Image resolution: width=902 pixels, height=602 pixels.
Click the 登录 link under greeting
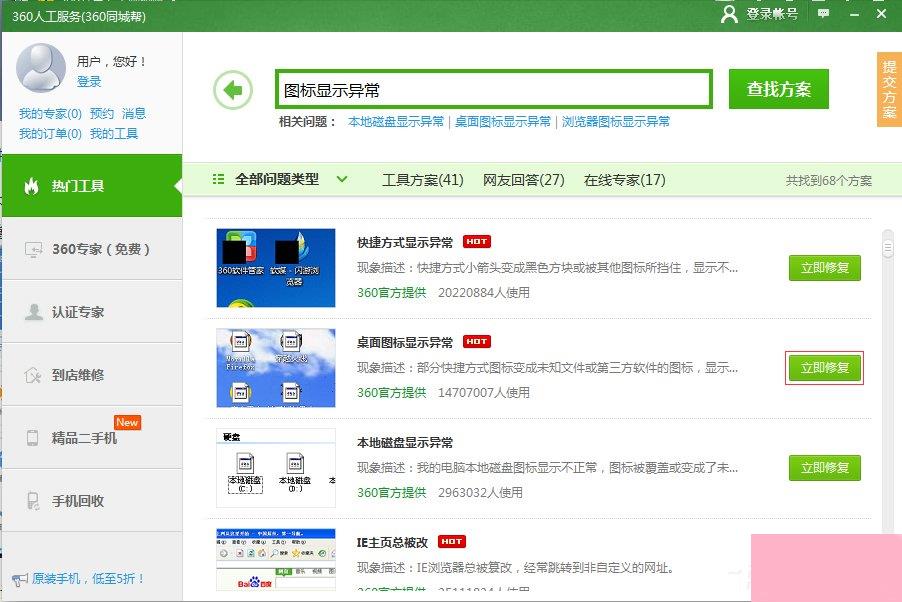pyautogui.click(x=89, y=82)
